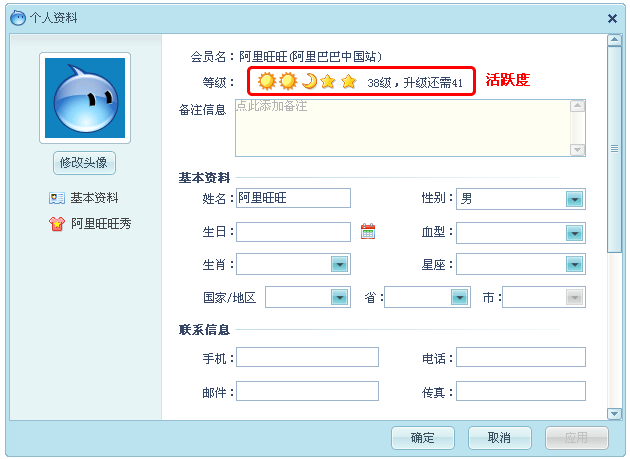Click the 姓名 field containing 阿里旺旺
630x459 pixels.
coord(293,198)
